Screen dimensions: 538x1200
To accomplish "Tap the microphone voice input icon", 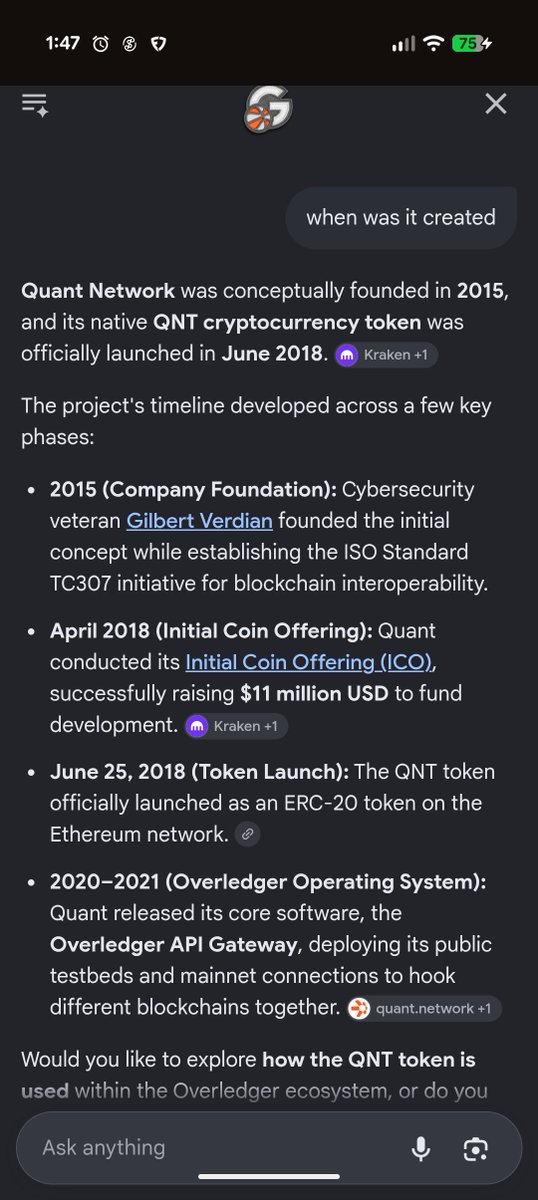I will click(x=421, y=1148).
